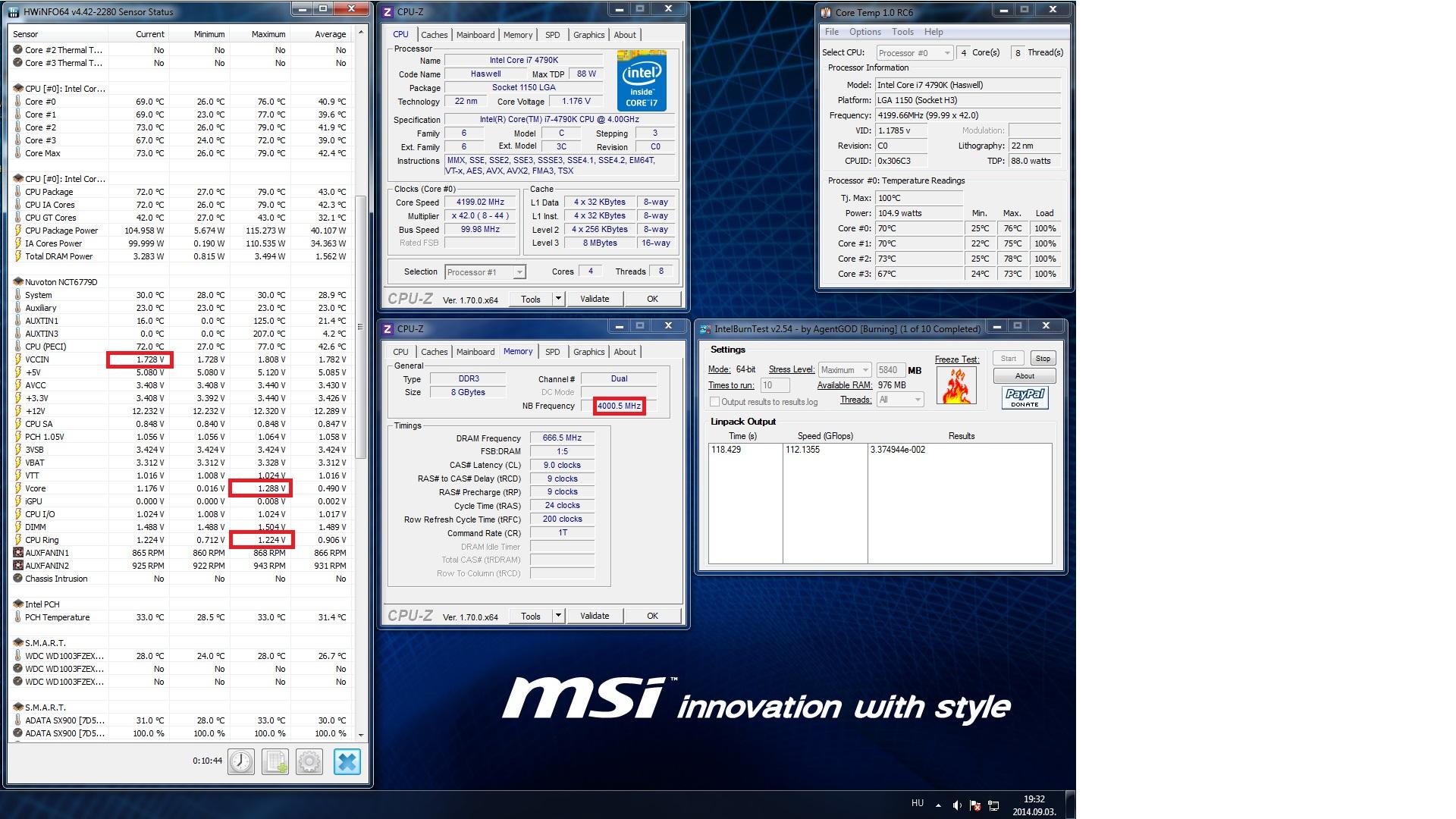Click HWiNFO scrollbar down arrow
This screenshot has width=1456, height=819.
click(361, 735)
